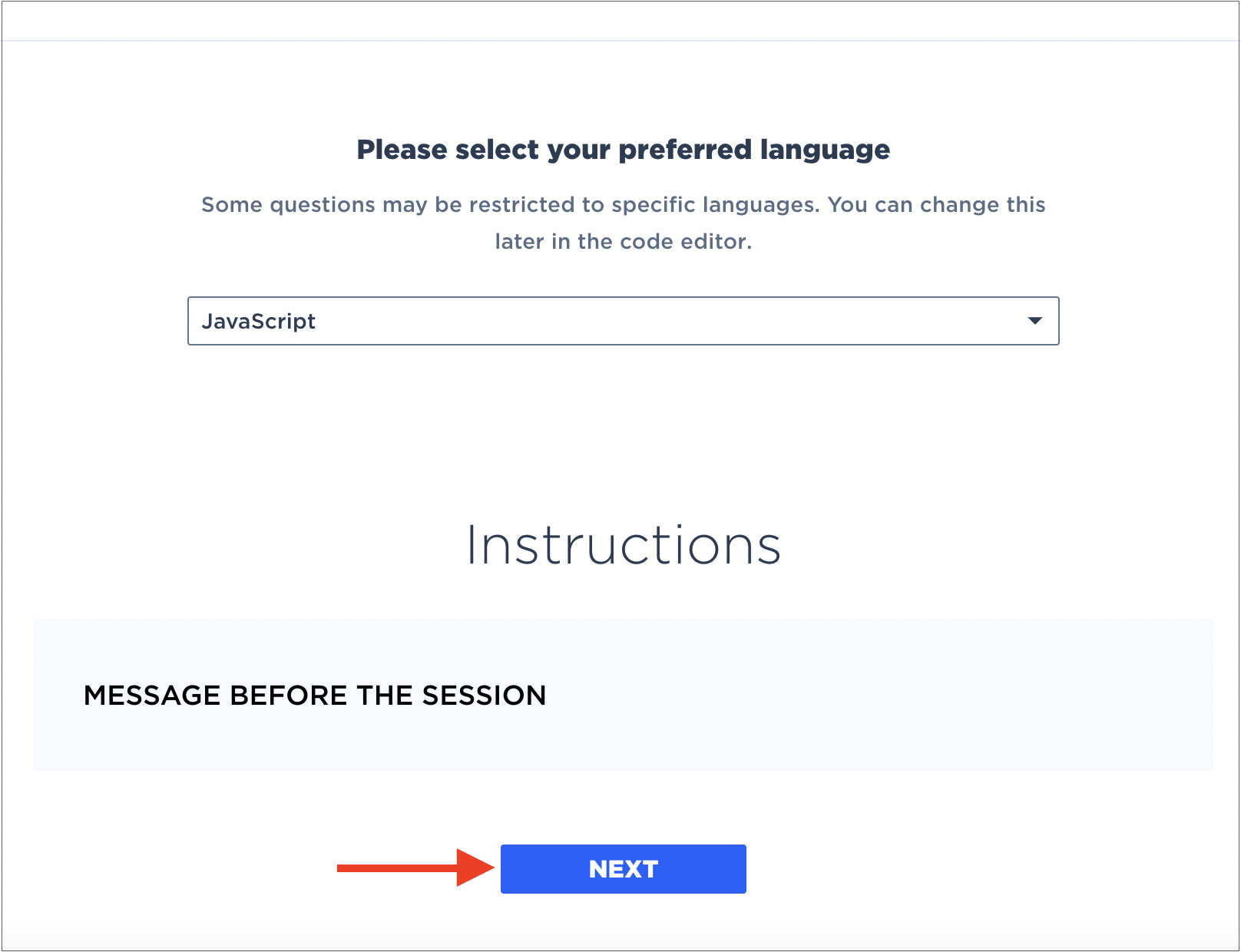Click the 'Please select your preferred language' heading

click(x=623, y=149)
